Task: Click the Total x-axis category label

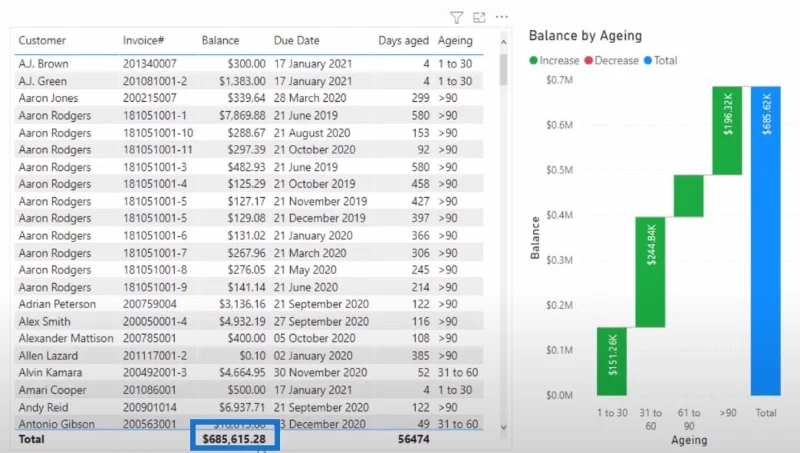Action: 765,413
